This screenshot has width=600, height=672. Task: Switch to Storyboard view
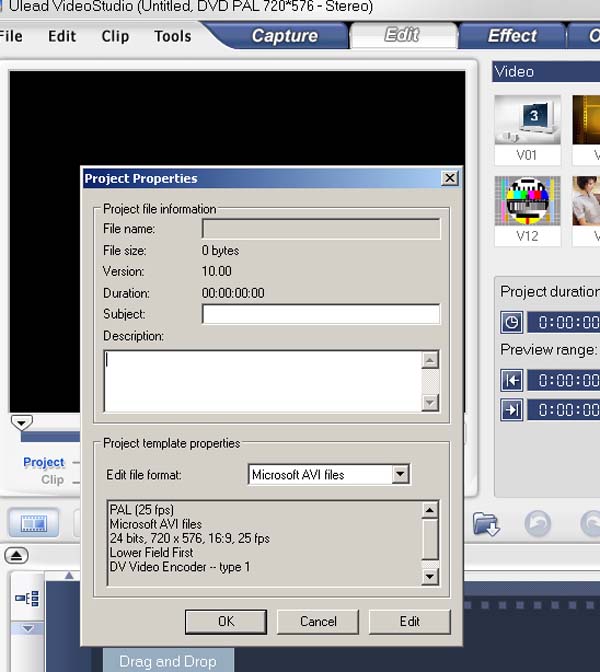point(33,523)
